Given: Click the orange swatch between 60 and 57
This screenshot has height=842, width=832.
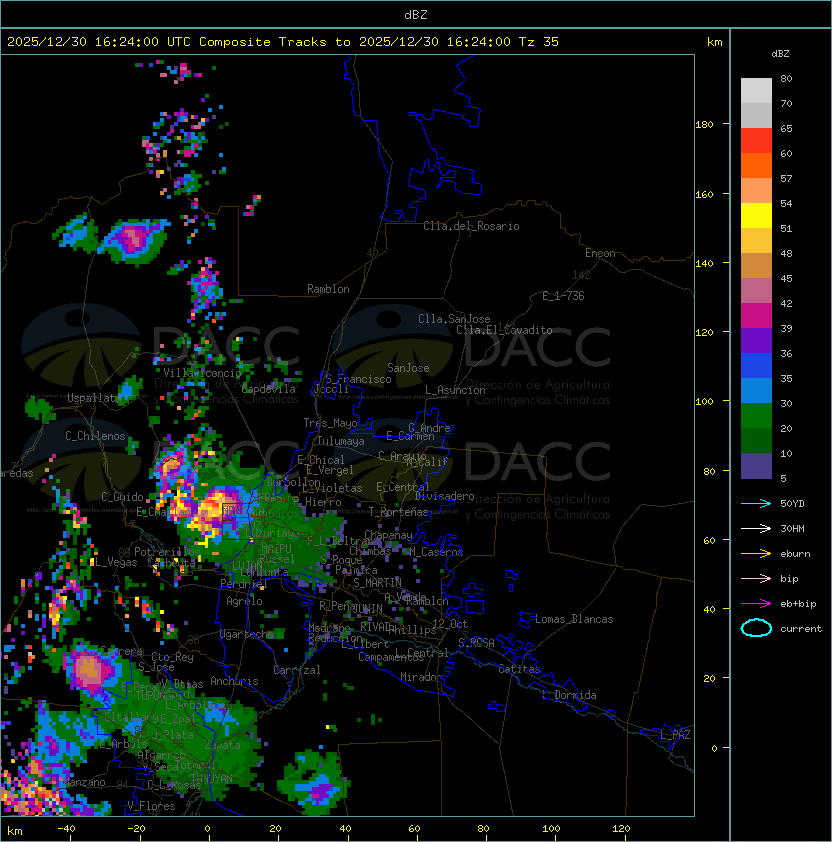Looking at the screenshot, I should click(756, 166).
